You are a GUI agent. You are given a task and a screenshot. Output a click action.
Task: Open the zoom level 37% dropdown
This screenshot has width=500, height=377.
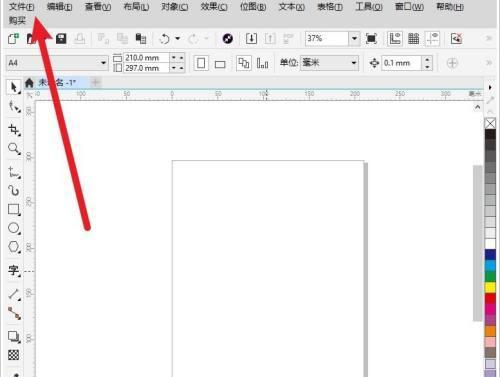tap(354, 39)
